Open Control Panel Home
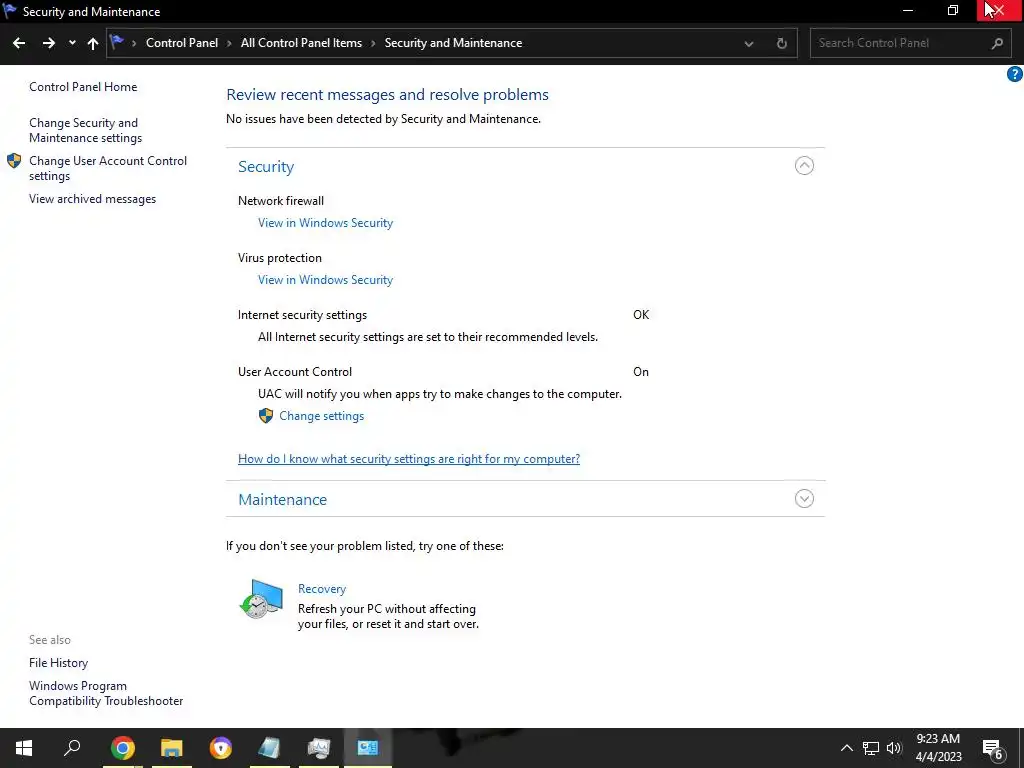1024x768 pixels. coord(83,87)
